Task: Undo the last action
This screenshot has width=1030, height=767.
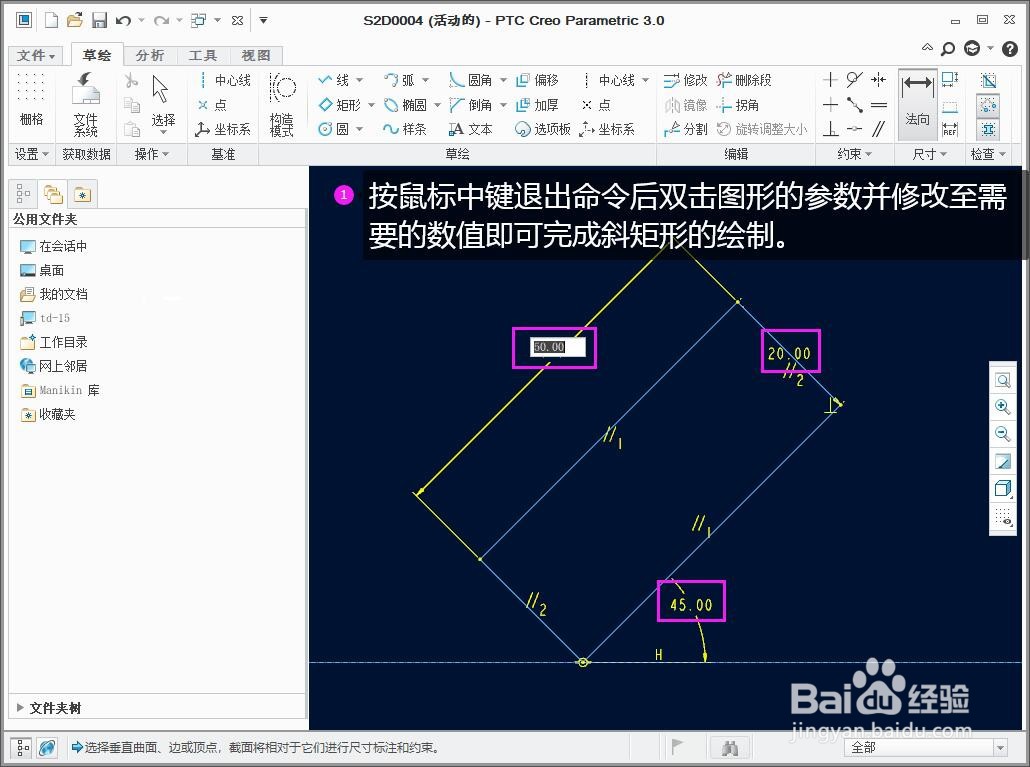Action: 123,20
